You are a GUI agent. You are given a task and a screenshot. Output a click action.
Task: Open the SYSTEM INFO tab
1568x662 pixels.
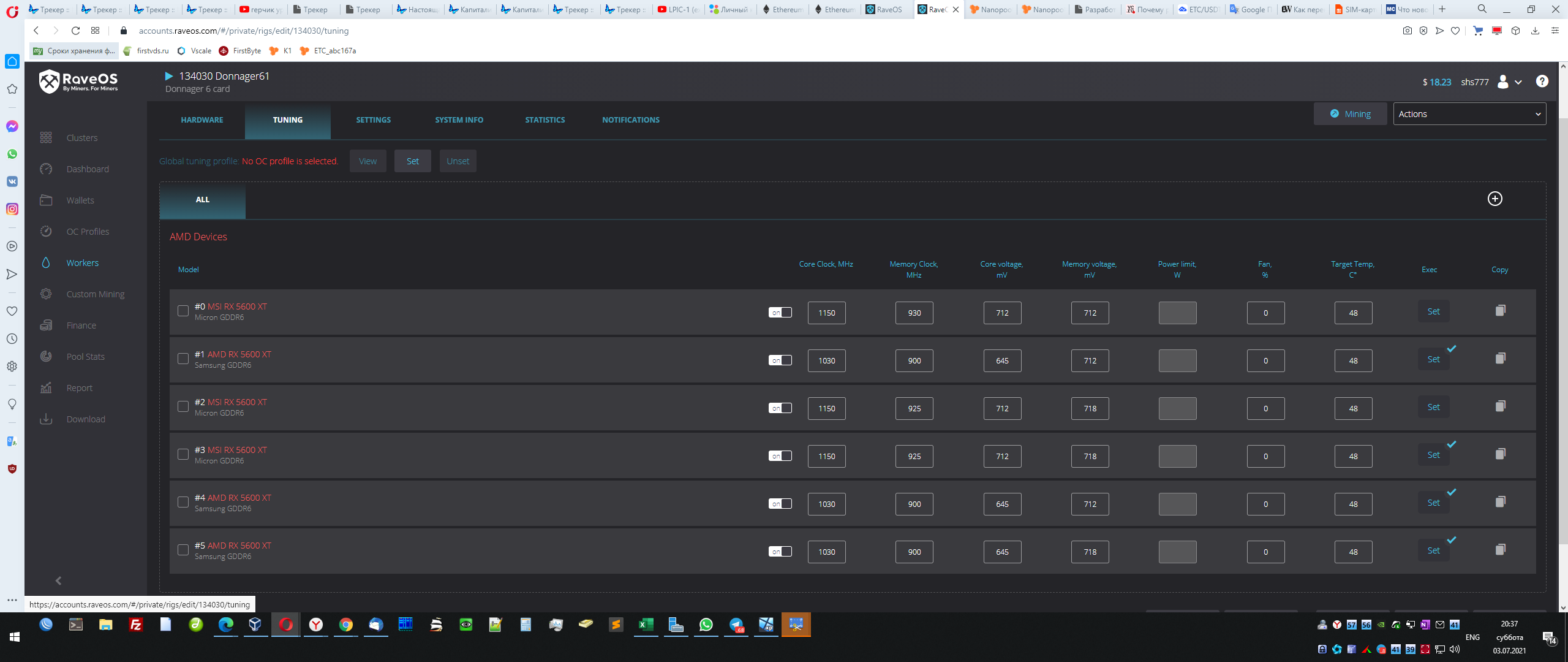(x=459, y=120)
